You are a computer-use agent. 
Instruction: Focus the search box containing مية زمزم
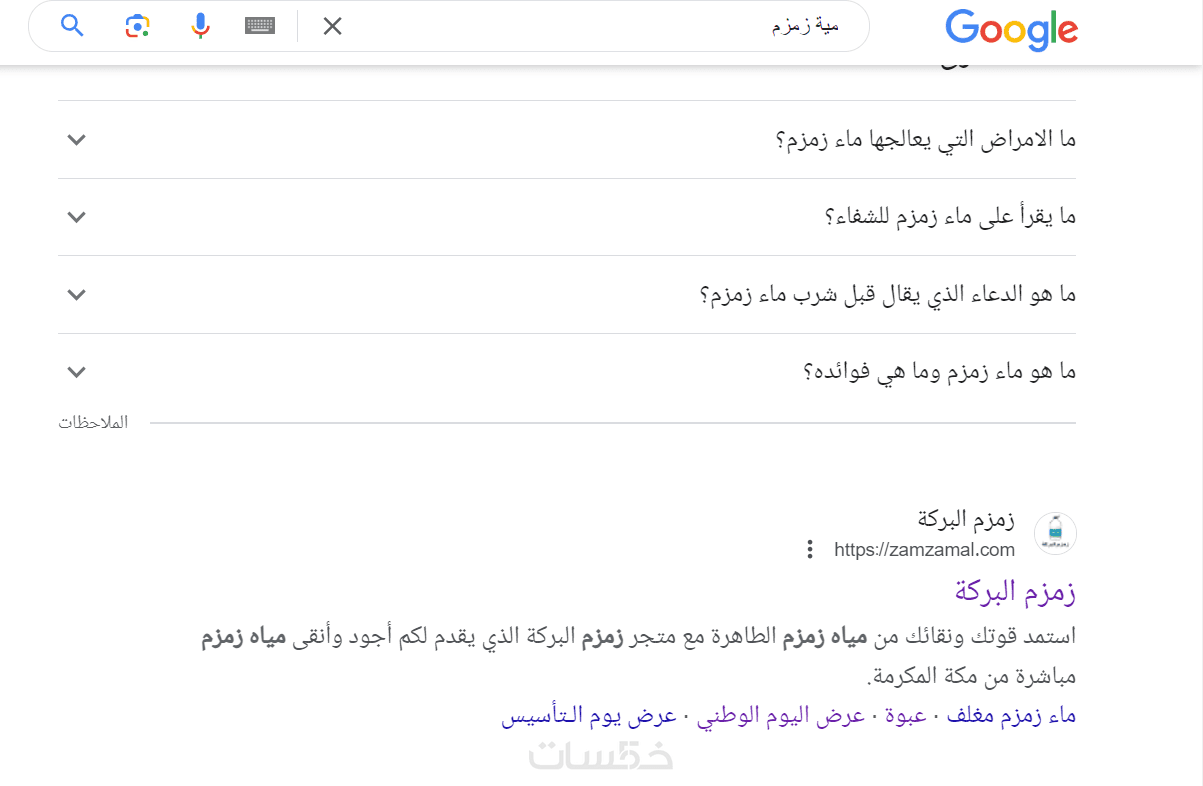(600, 26)
